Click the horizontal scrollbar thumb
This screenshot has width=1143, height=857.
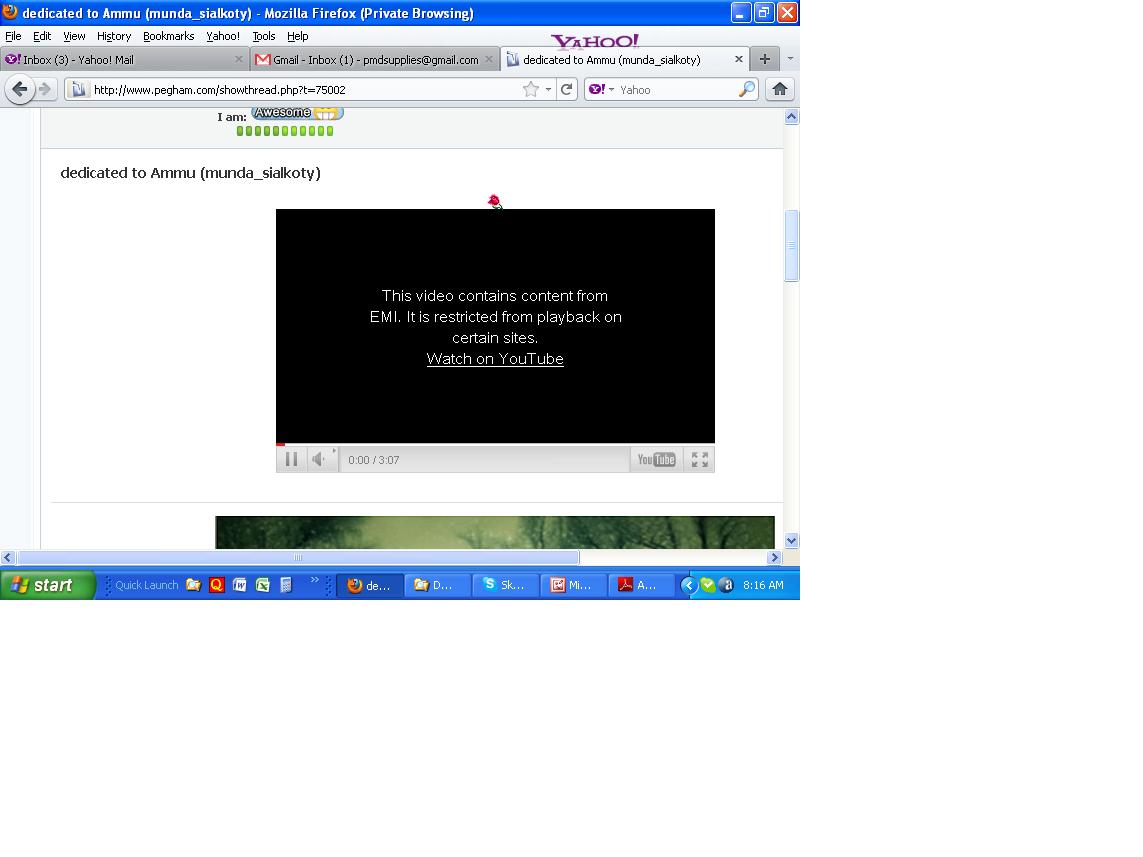click(297, 557)
